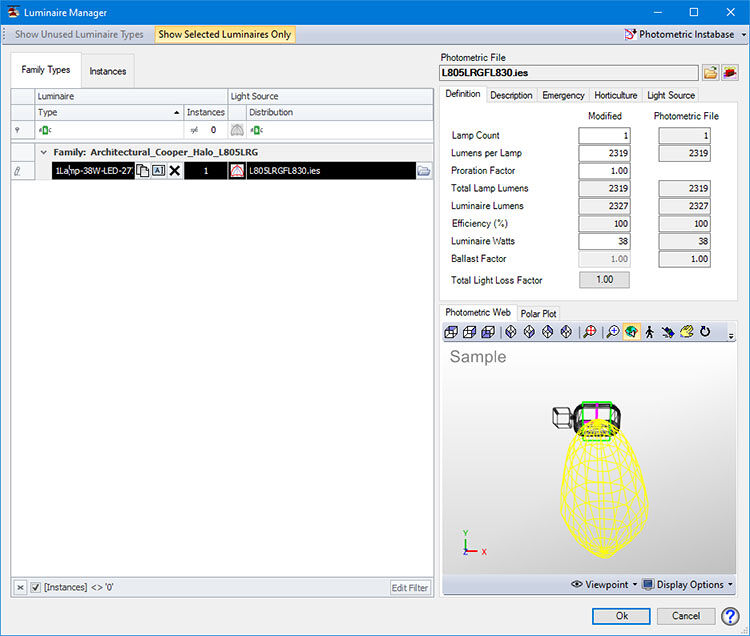750x636 pixels.
Task: Click the walk-through person icon in viewer toolbar
Action: [x=650, y=332]
